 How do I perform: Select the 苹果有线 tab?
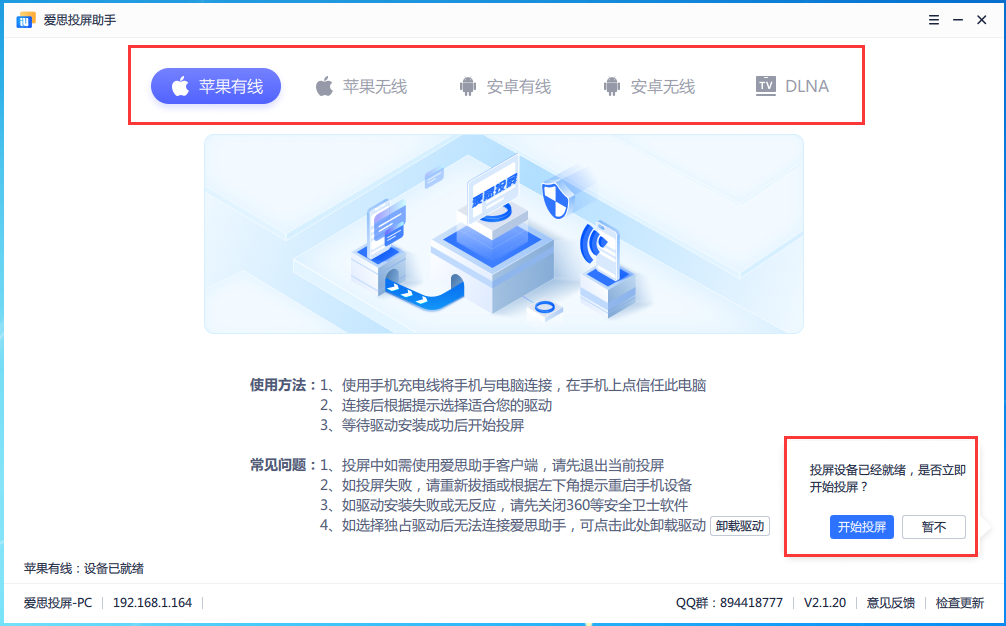216,86
